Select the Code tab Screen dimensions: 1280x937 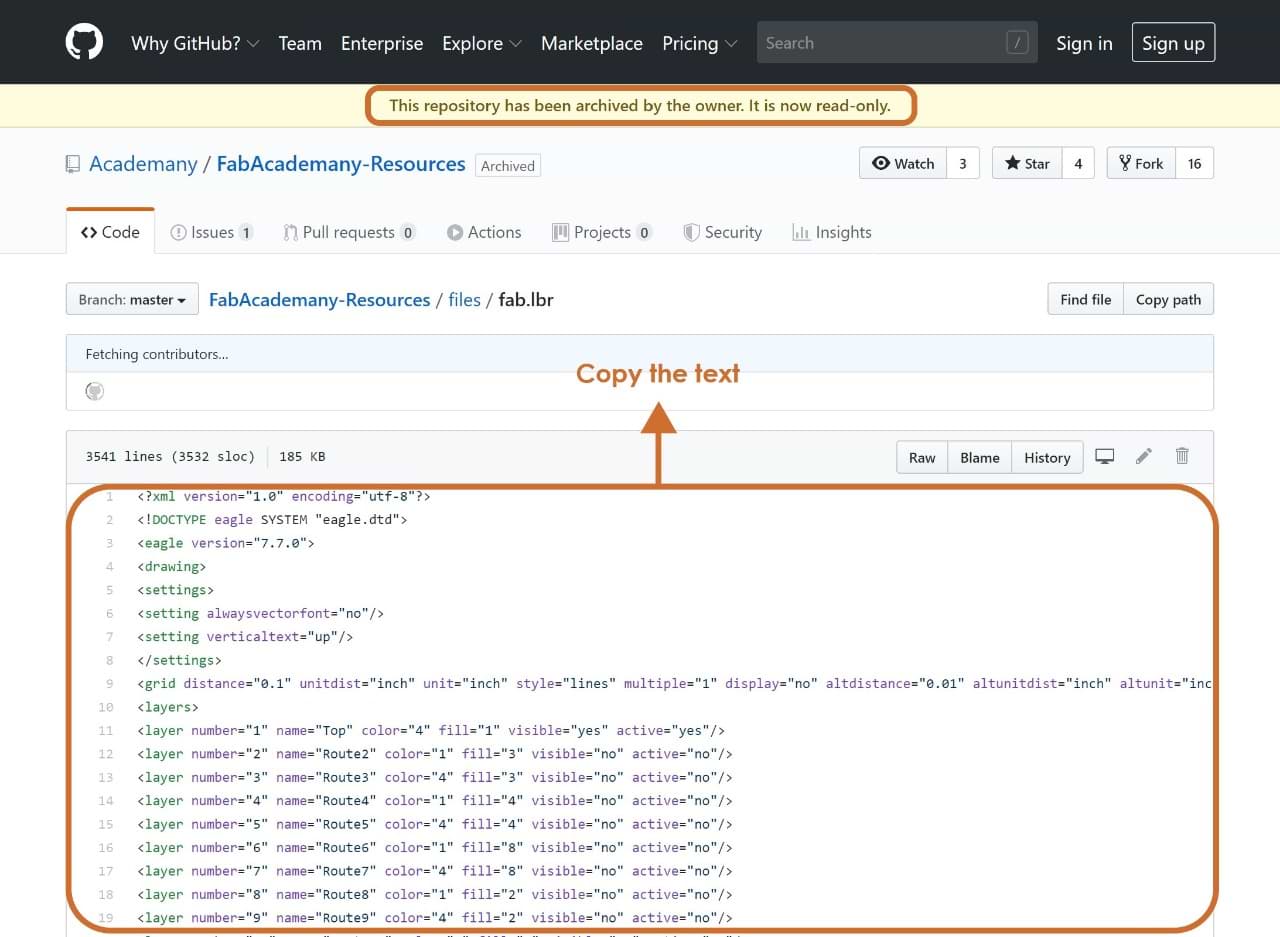(x=110, y=232)
